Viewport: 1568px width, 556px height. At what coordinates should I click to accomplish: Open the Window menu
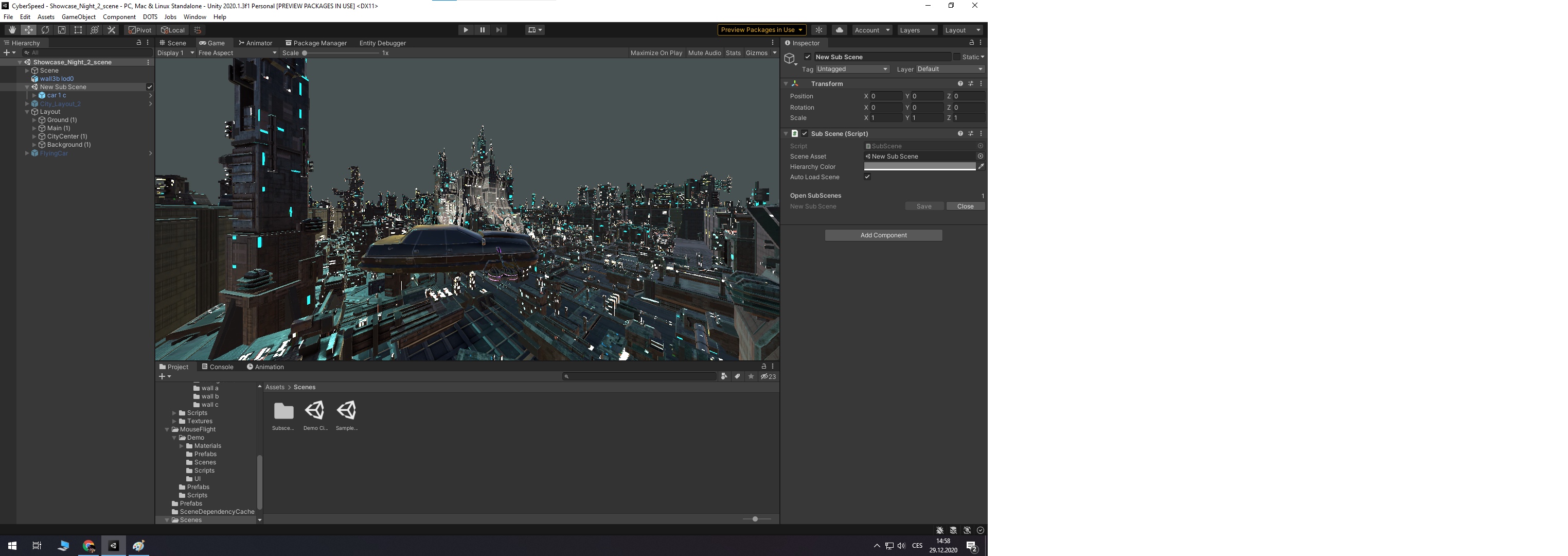pos(195,17)
